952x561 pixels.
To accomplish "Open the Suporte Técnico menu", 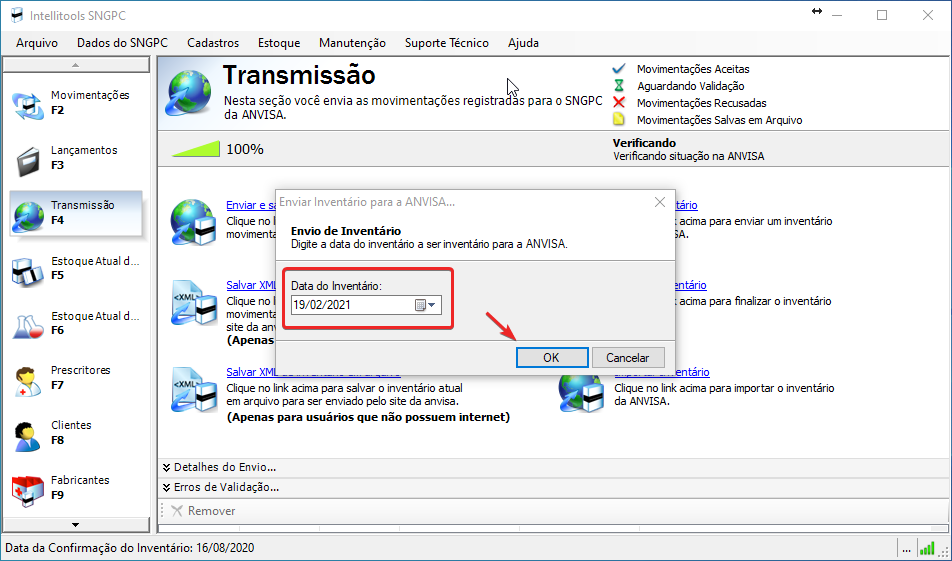I will (446, 42).
